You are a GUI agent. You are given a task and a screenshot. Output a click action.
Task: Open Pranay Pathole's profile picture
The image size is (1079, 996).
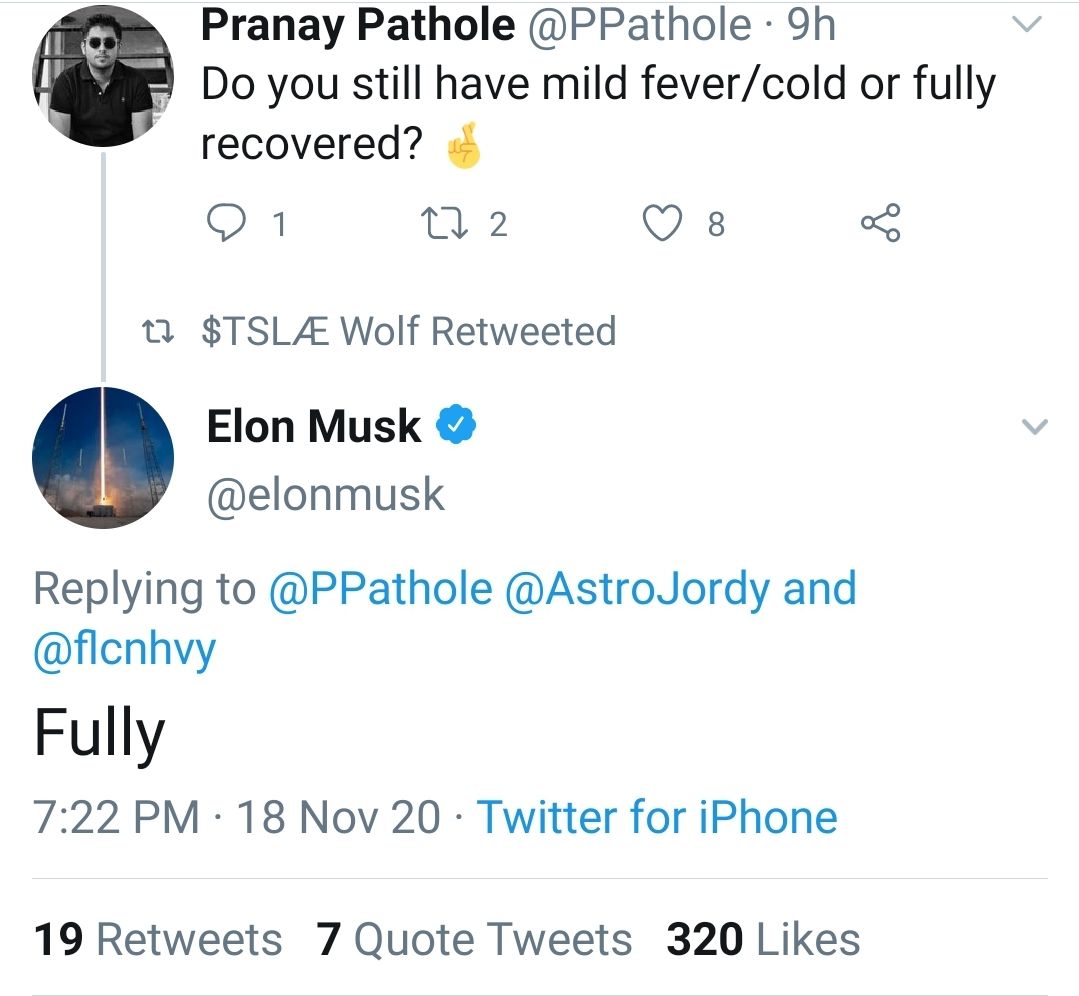103,75
